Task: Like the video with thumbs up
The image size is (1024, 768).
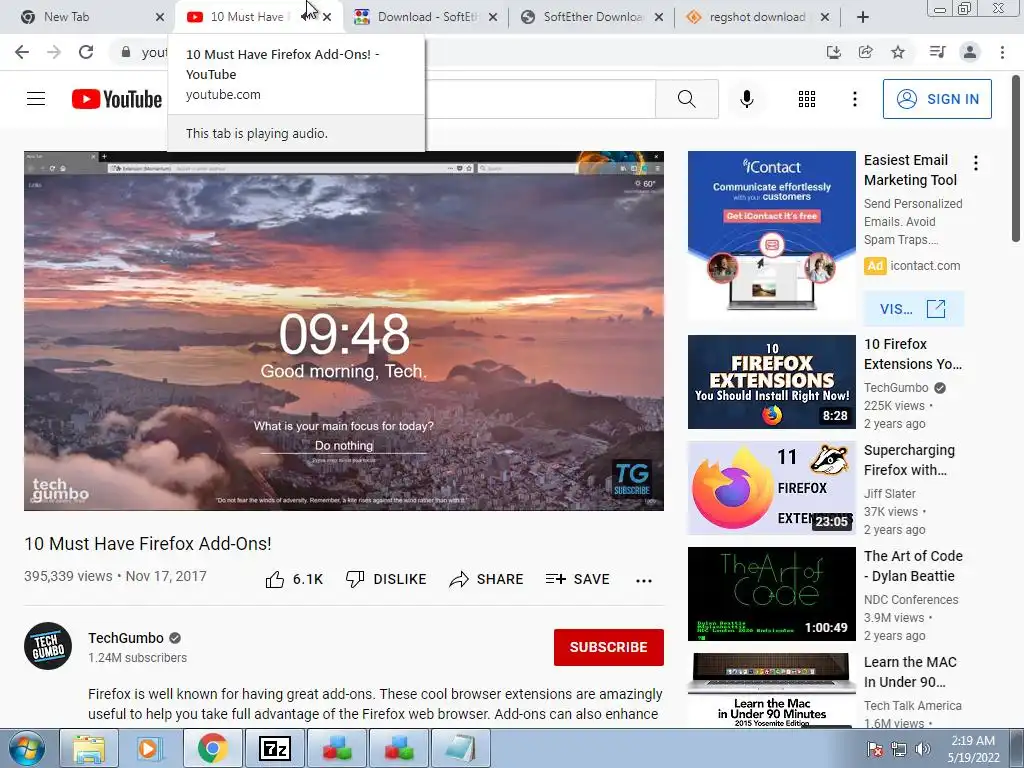Action: 294,579
